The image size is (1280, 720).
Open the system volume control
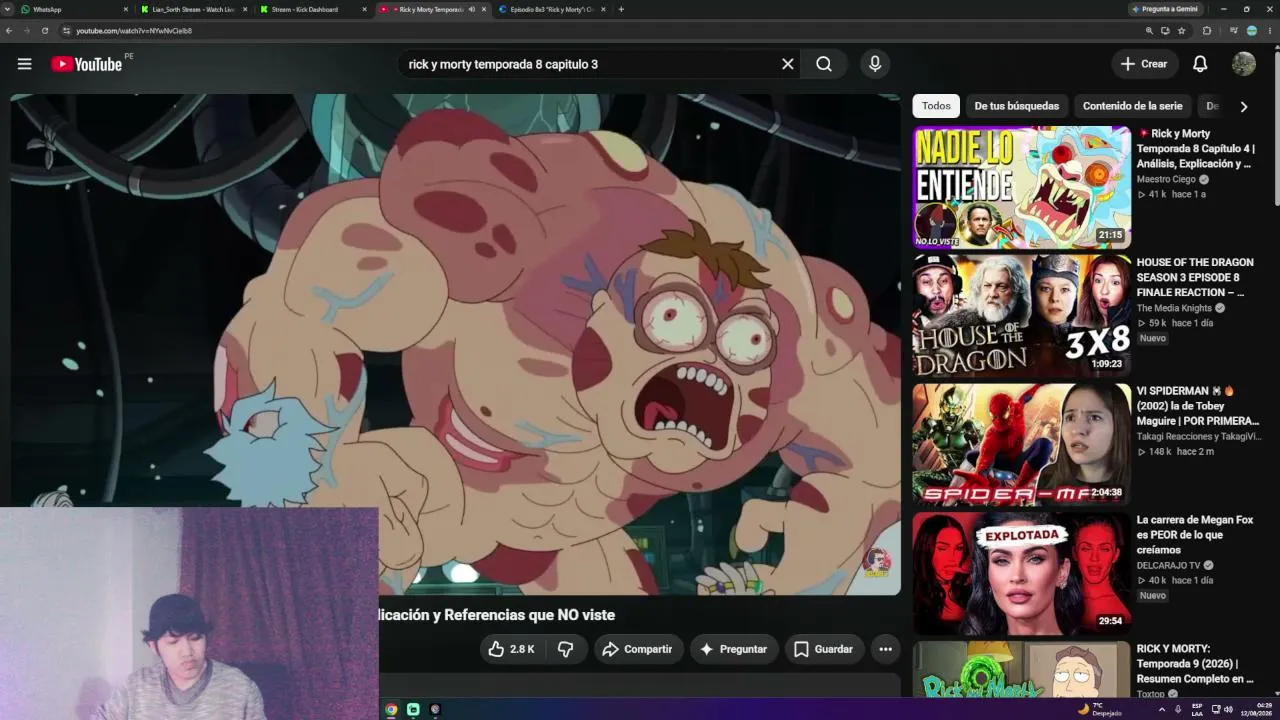pos(1229,710)
